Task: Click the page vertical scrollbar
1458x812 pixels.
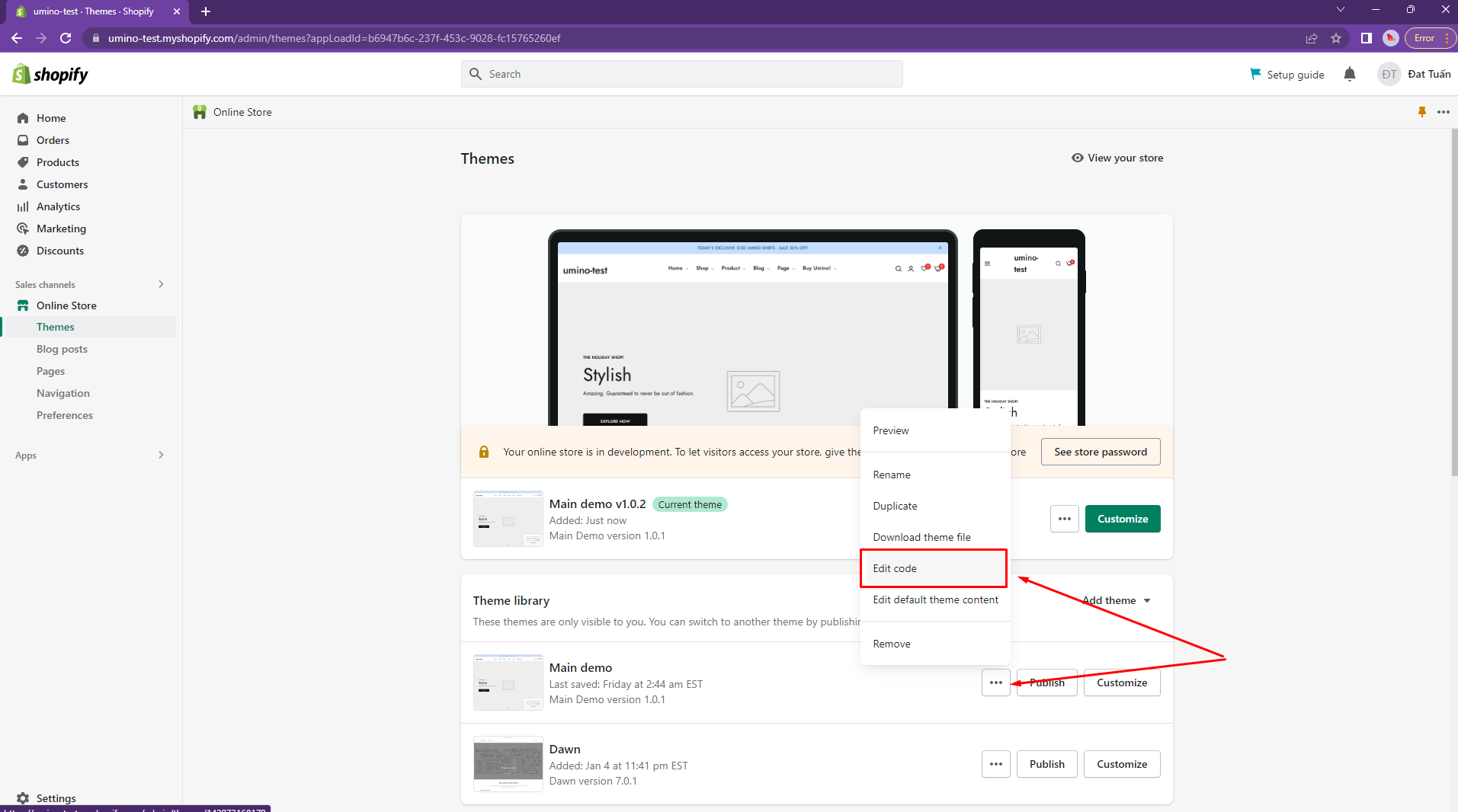Action: [x=1454, y=302]
